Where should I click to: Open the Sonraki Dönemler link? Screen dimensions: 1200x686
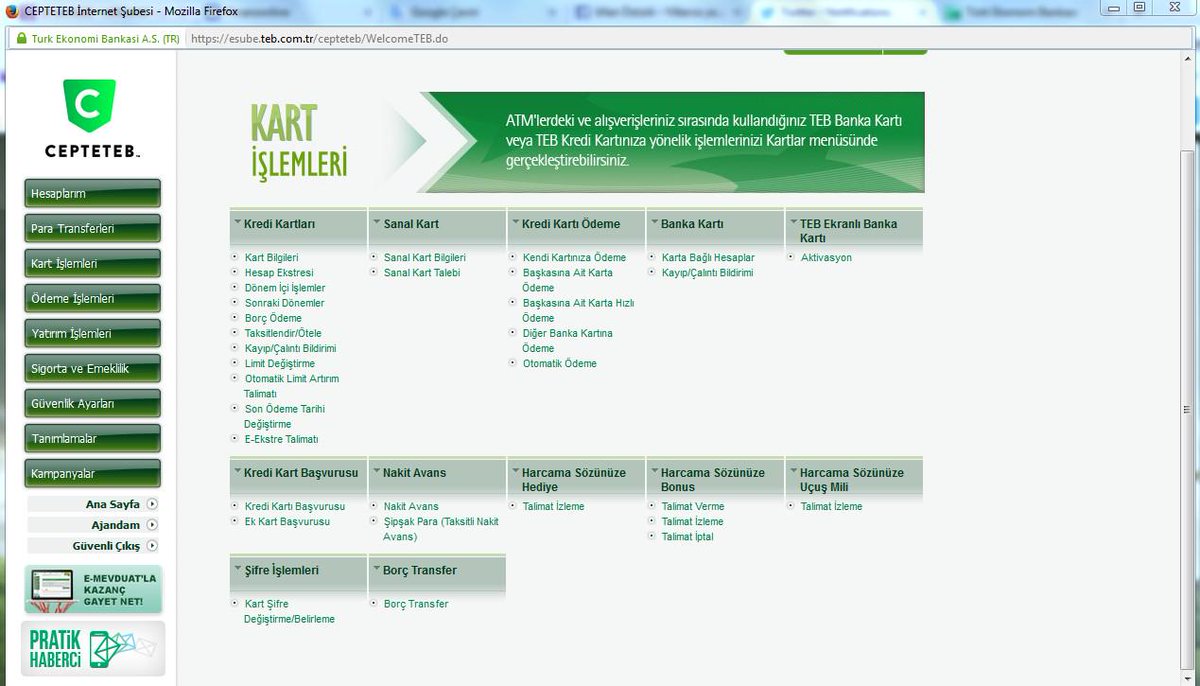coord(284,303)
